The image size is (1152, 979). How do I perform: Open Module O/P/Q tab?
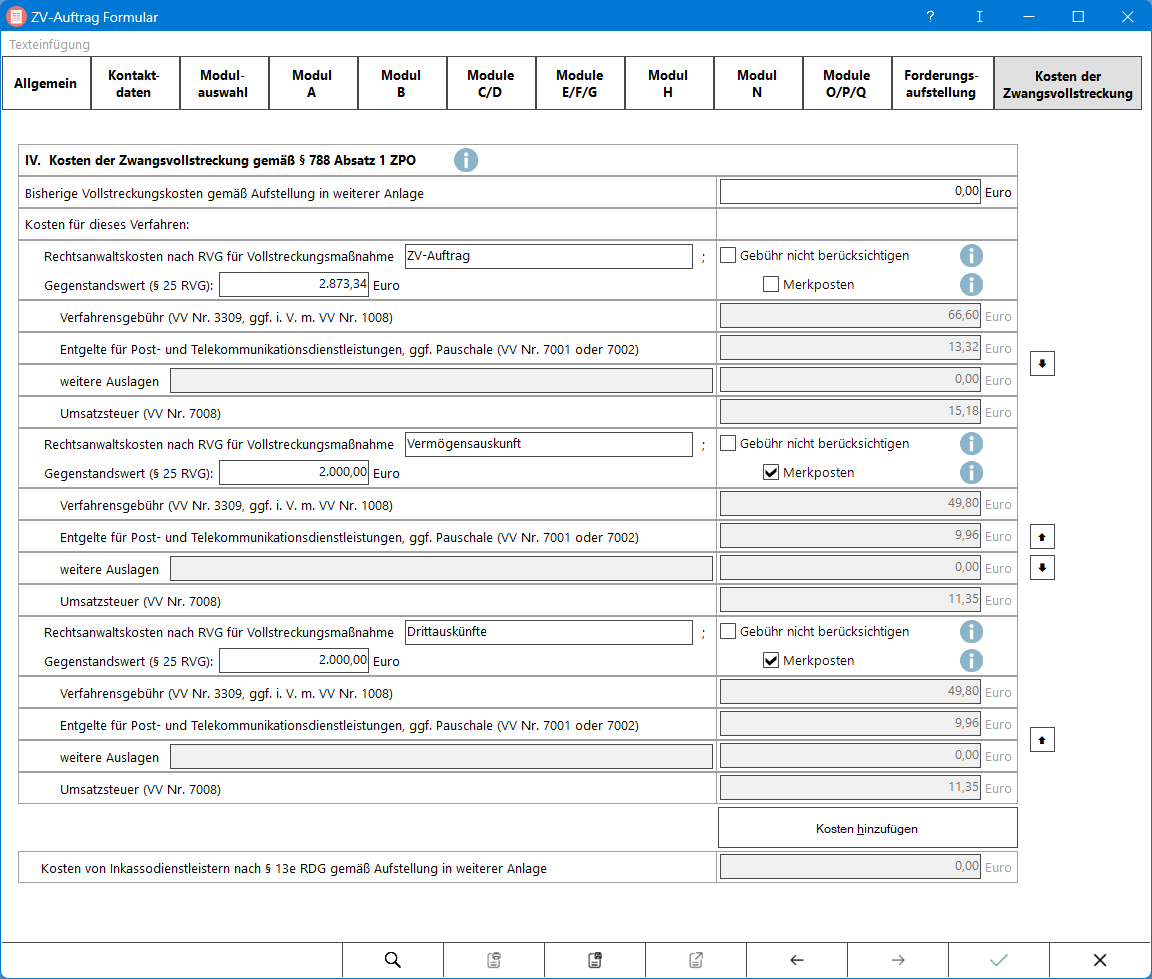coord(846,83)
